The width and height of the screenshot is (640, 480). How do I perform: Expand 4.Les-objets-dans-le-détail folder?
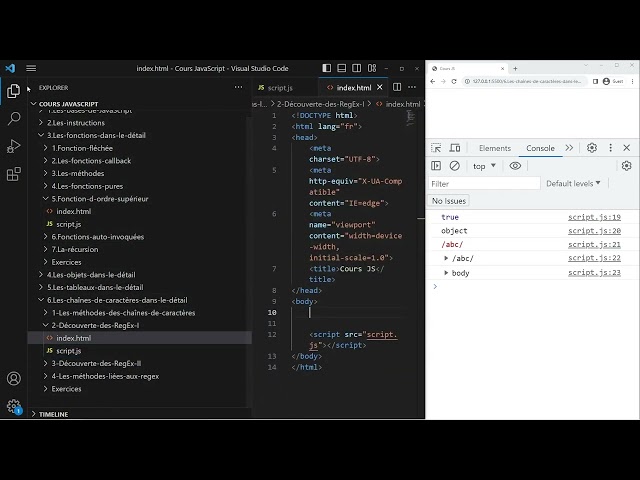click(91, 275)
